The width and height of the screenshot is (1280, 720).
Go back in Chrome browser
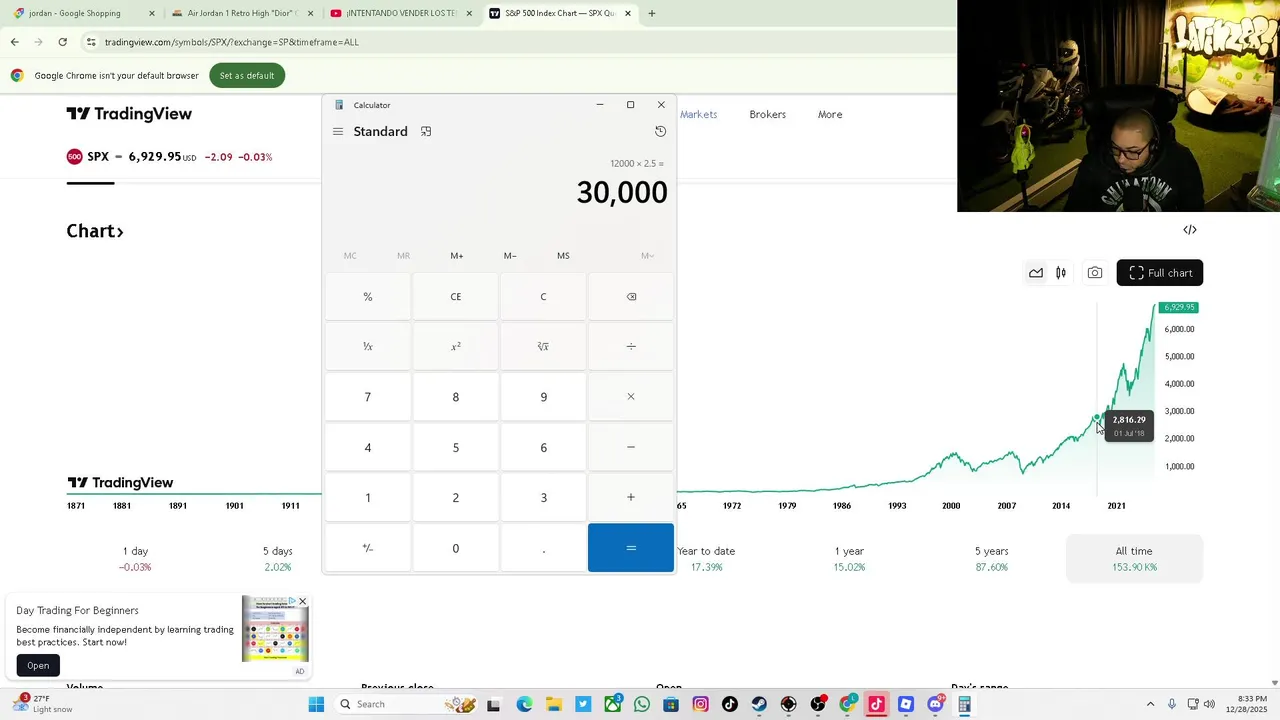[x=14, y=42]
